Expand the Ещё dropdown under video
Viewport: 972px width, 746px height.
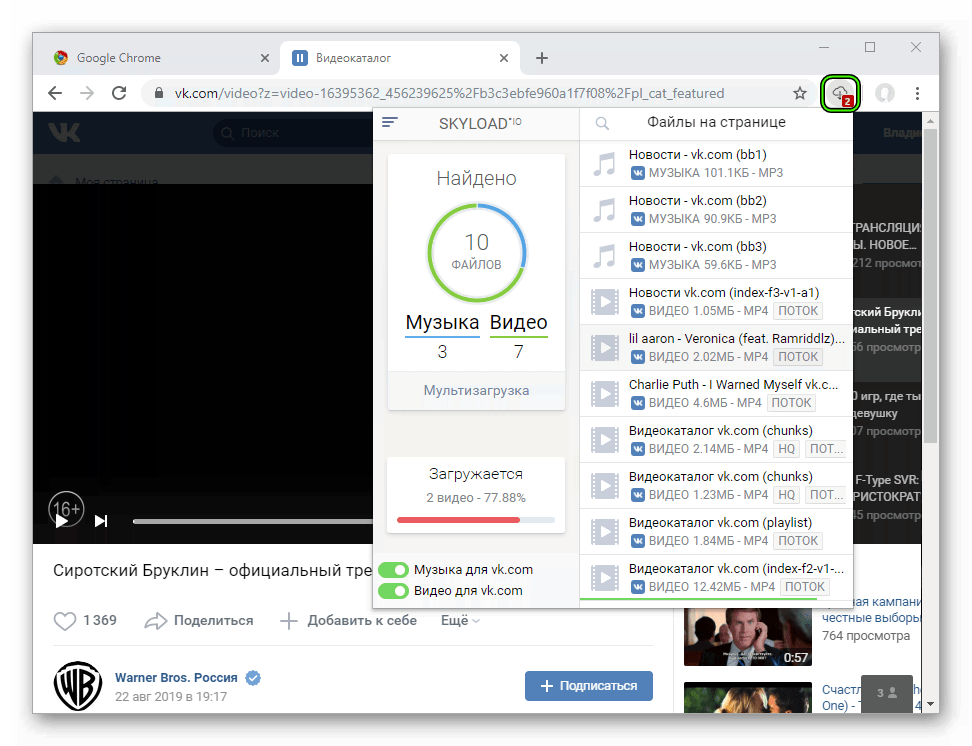click(x=460, y=621)
